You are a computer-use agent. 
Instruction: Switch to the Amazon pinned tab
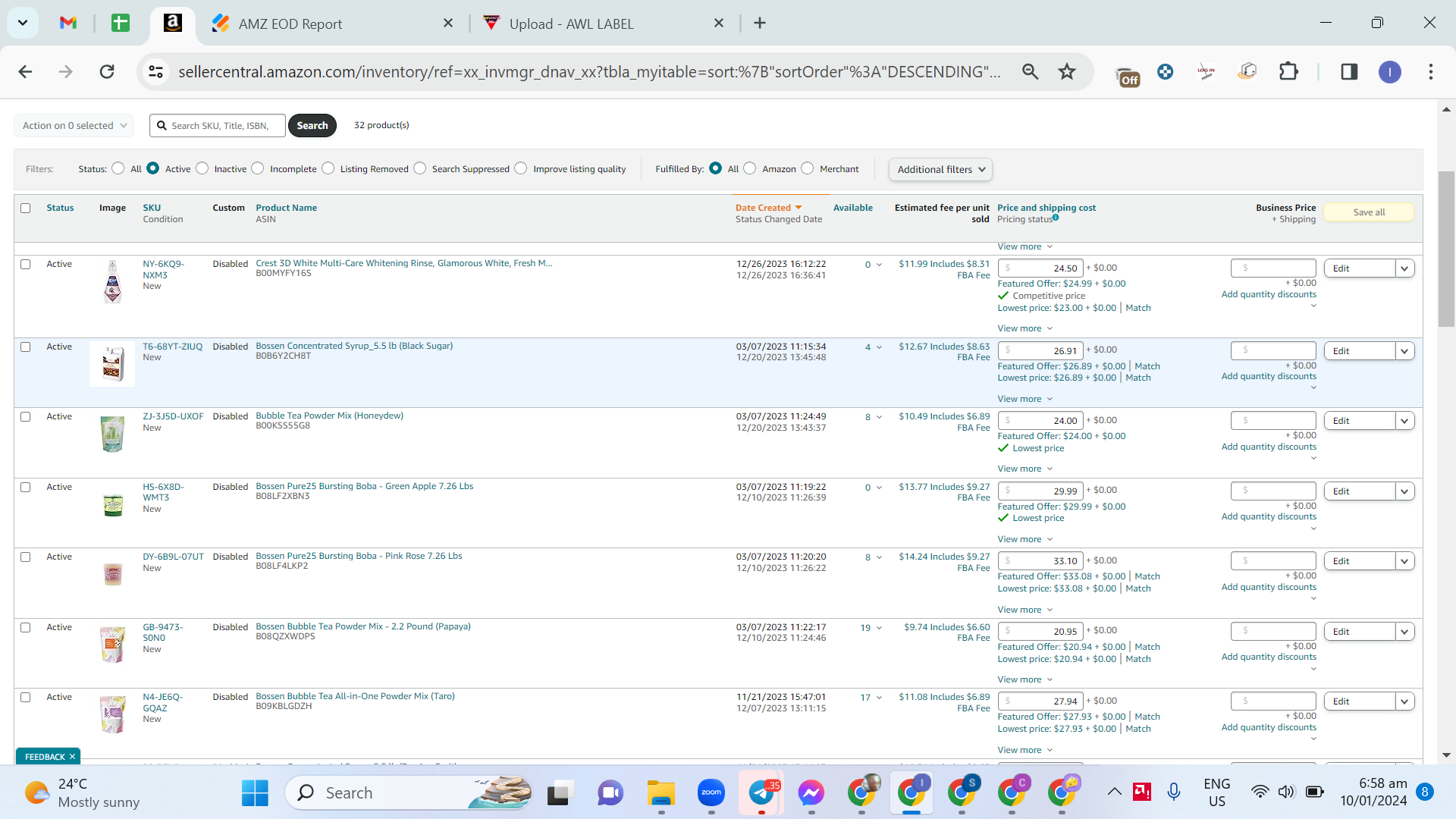(173, 23)
